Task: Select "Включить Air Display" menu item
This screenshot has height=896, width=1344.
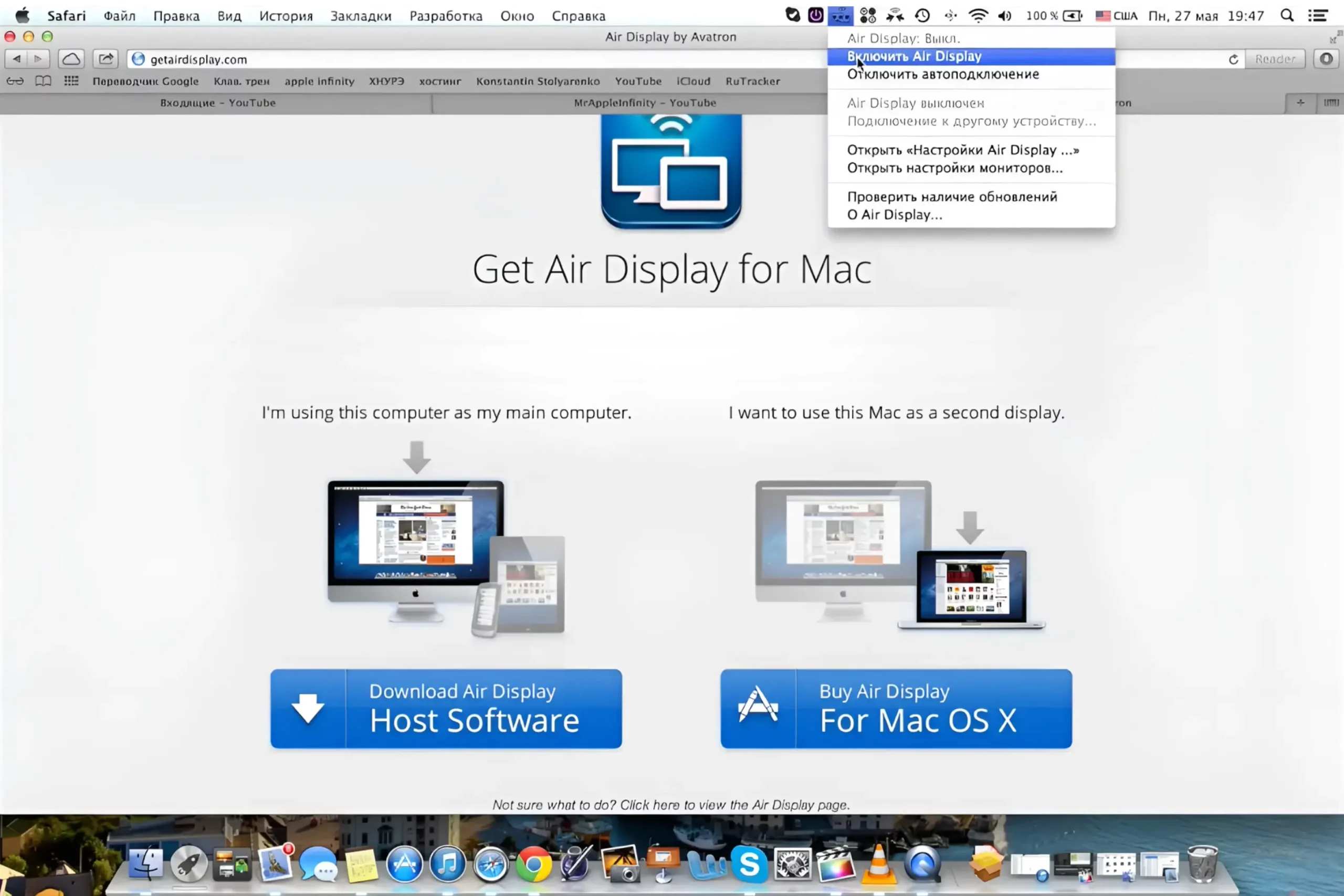Action: (x=914, y=56)
